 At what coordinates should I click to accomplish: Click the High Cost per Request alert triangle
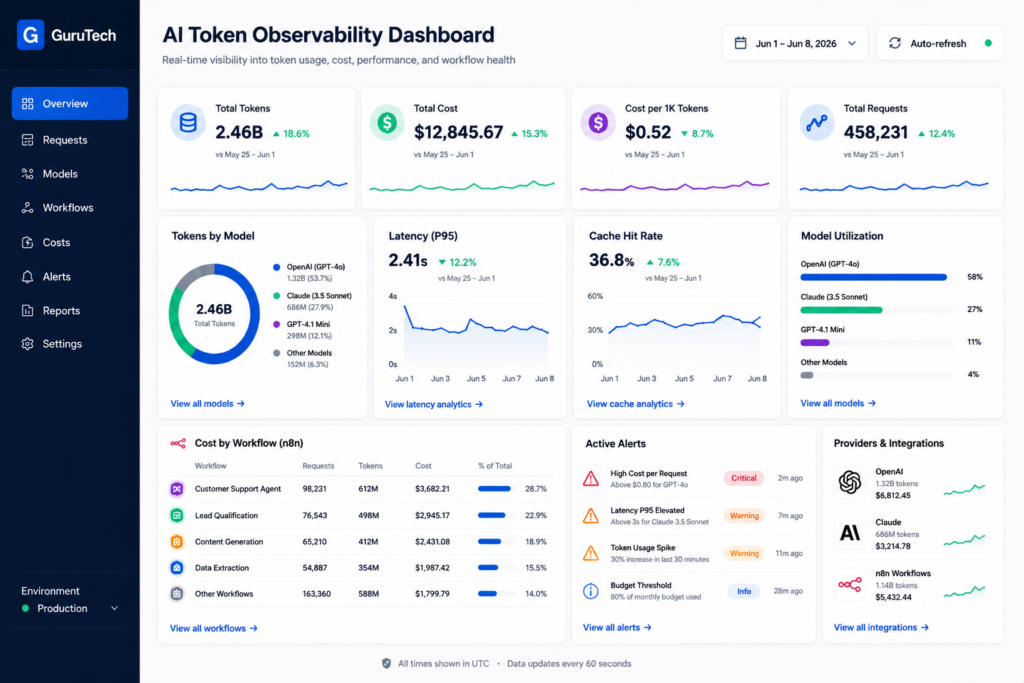591,479
